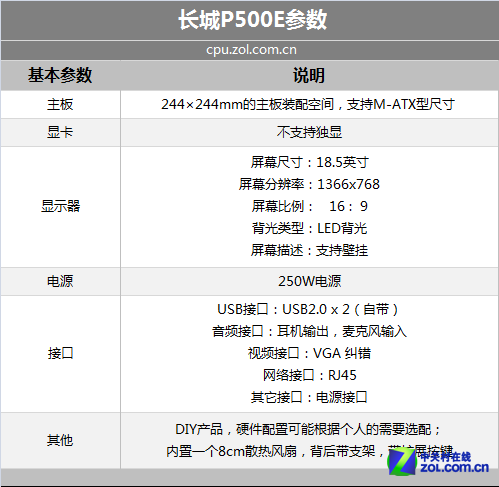The width and height of the screenshot is (499, 487).
Task: Click the 视频接口 VGA 纠错 text
Action: [309, 353]
